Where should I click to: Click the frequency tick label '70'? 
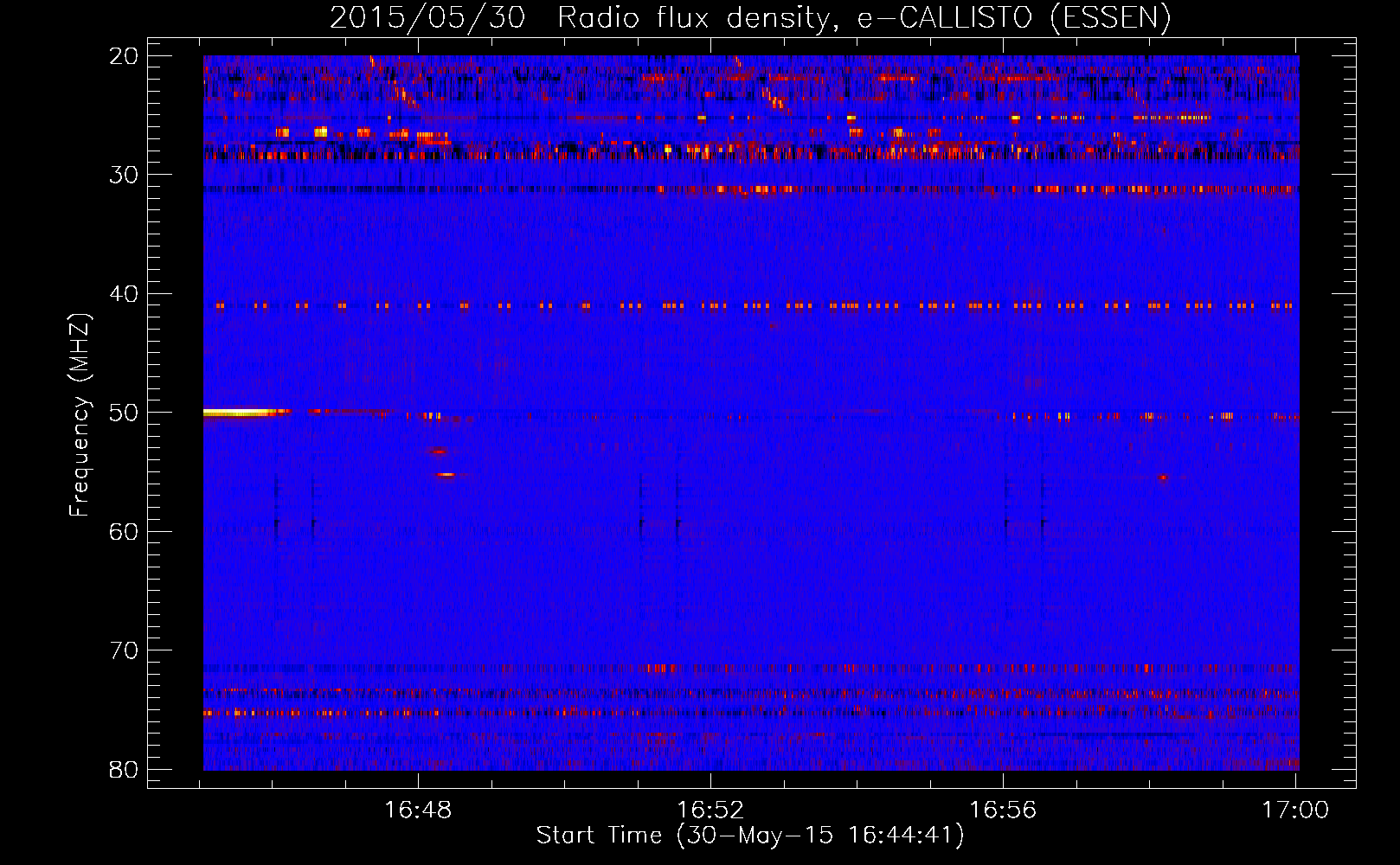click(124, 650)
